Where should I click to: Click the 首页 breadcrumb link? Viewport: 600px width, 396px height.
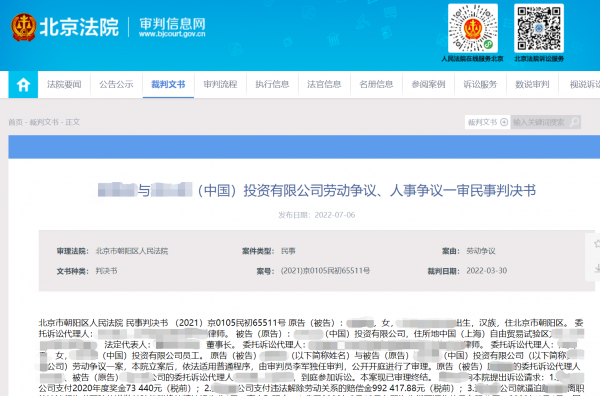pyautogui.click(x=16, y=122)
